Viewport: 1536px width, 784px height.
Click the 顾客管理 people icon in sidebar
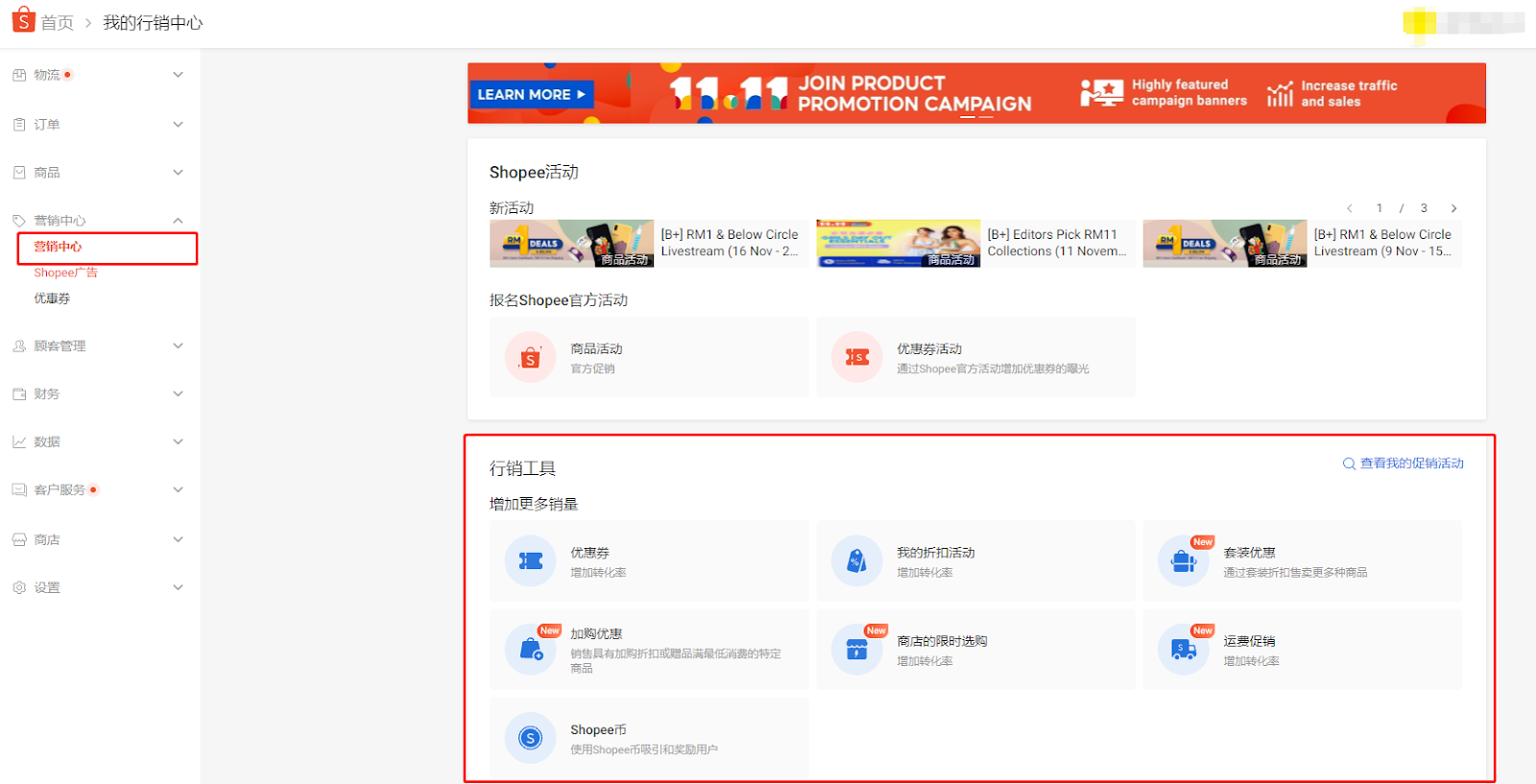[x=19, y=346]
